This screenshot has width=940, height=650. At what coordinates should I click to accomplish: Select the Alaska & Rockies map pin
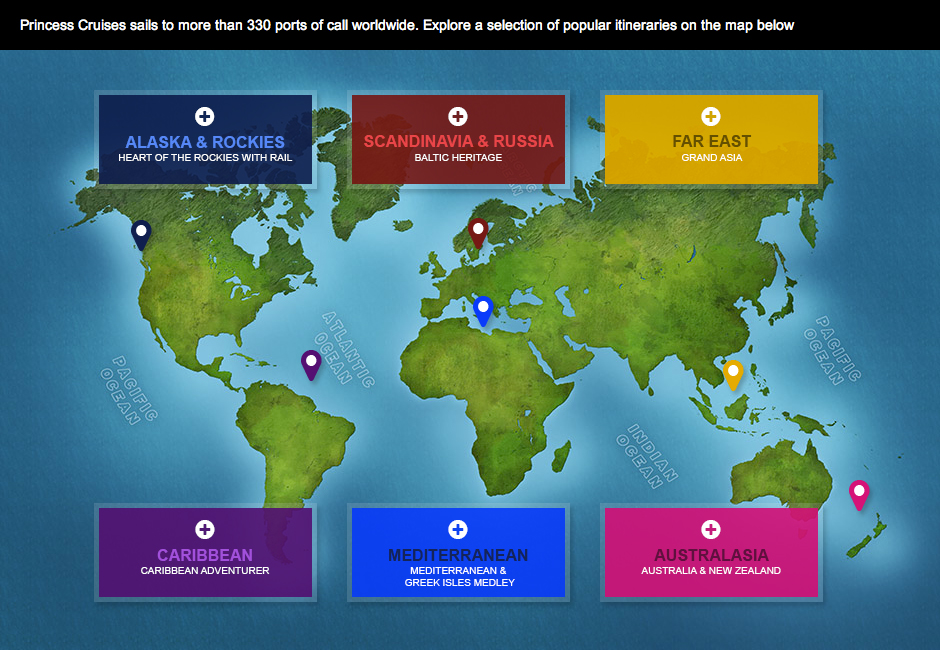tap(140, 232)
